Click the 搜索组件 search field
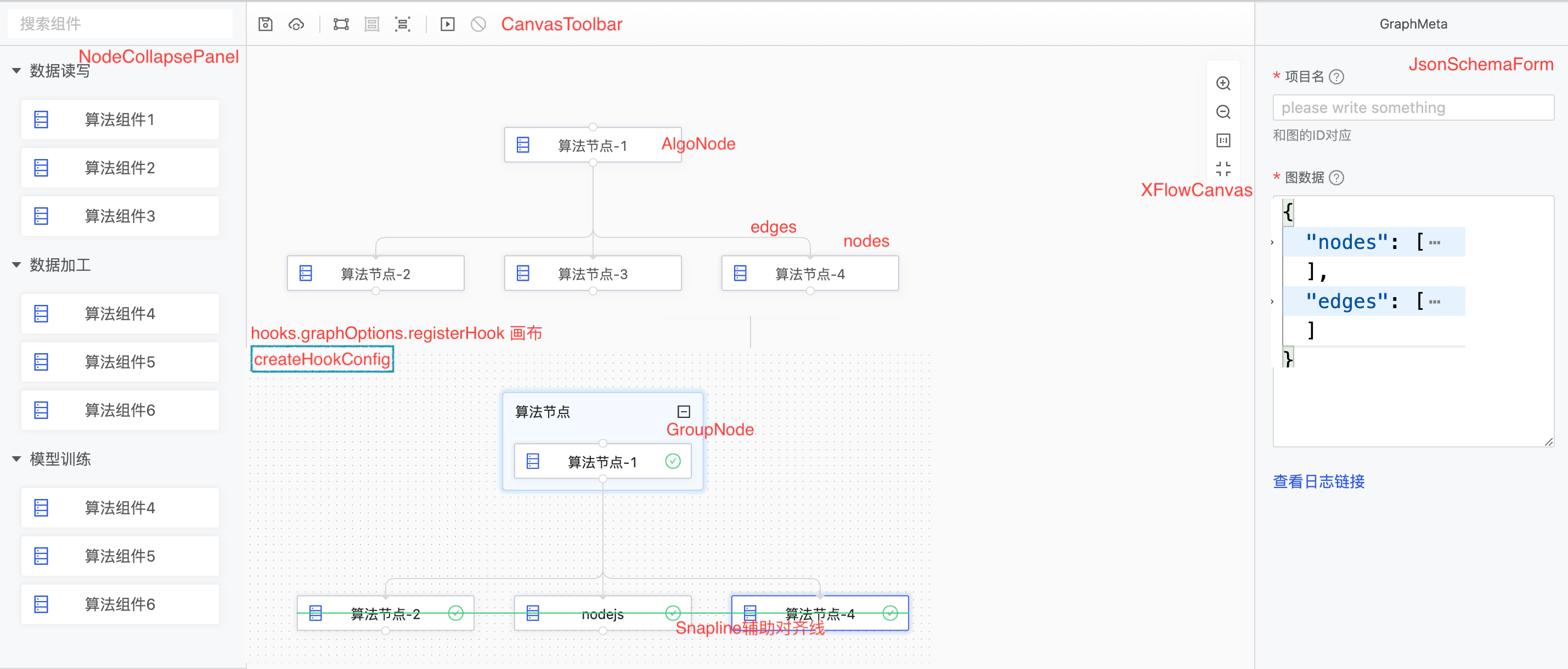The image size is (1568, 669). (x=120, y=24)
